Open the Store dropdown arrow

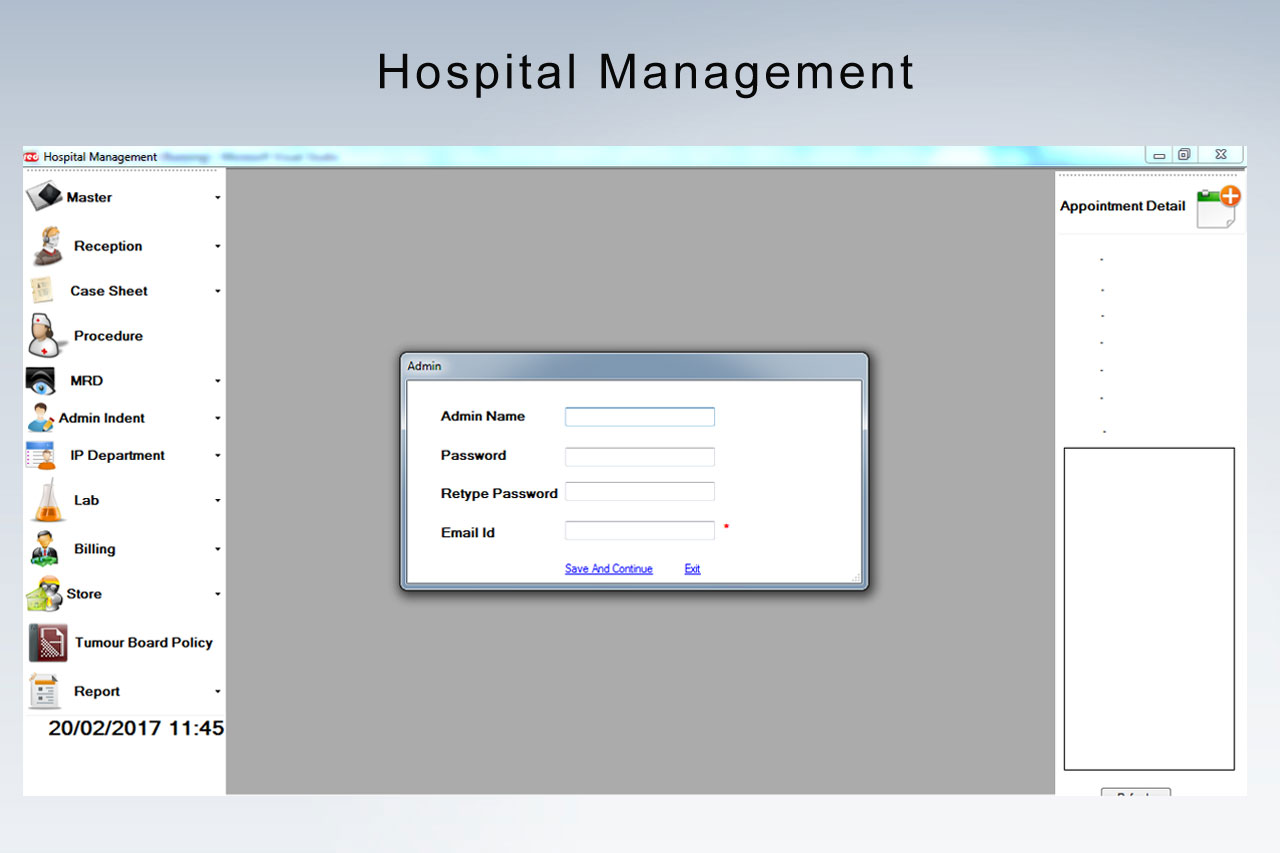[217, 595]
